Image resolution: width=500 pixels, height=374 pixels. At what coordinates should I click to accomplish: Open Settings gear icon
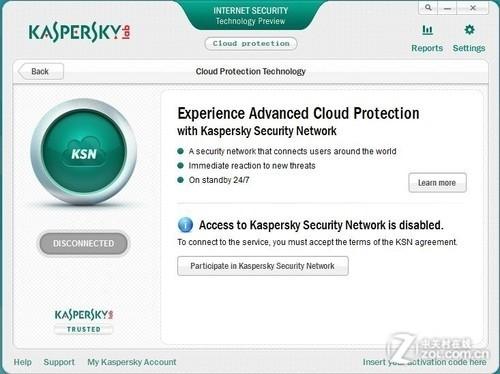point(469,30)
